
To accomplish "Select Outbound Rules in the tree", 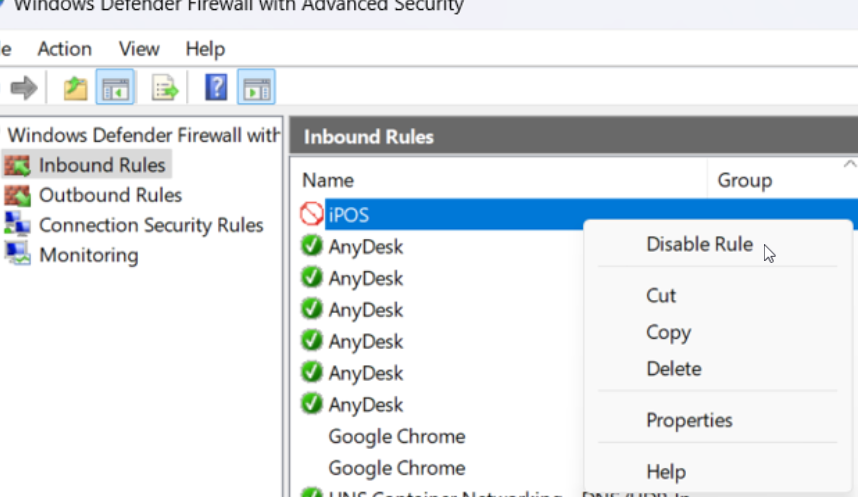I will point(111,195).
